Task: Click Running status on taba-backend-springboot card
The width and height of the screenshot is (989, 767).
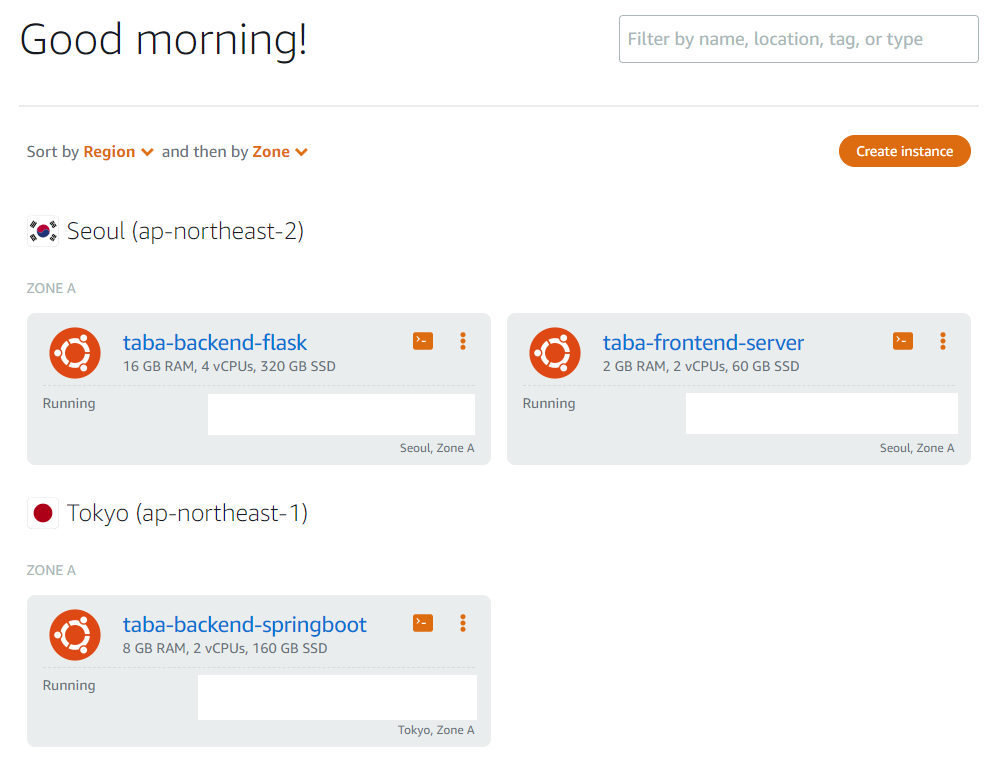Action: coord(69,686)
